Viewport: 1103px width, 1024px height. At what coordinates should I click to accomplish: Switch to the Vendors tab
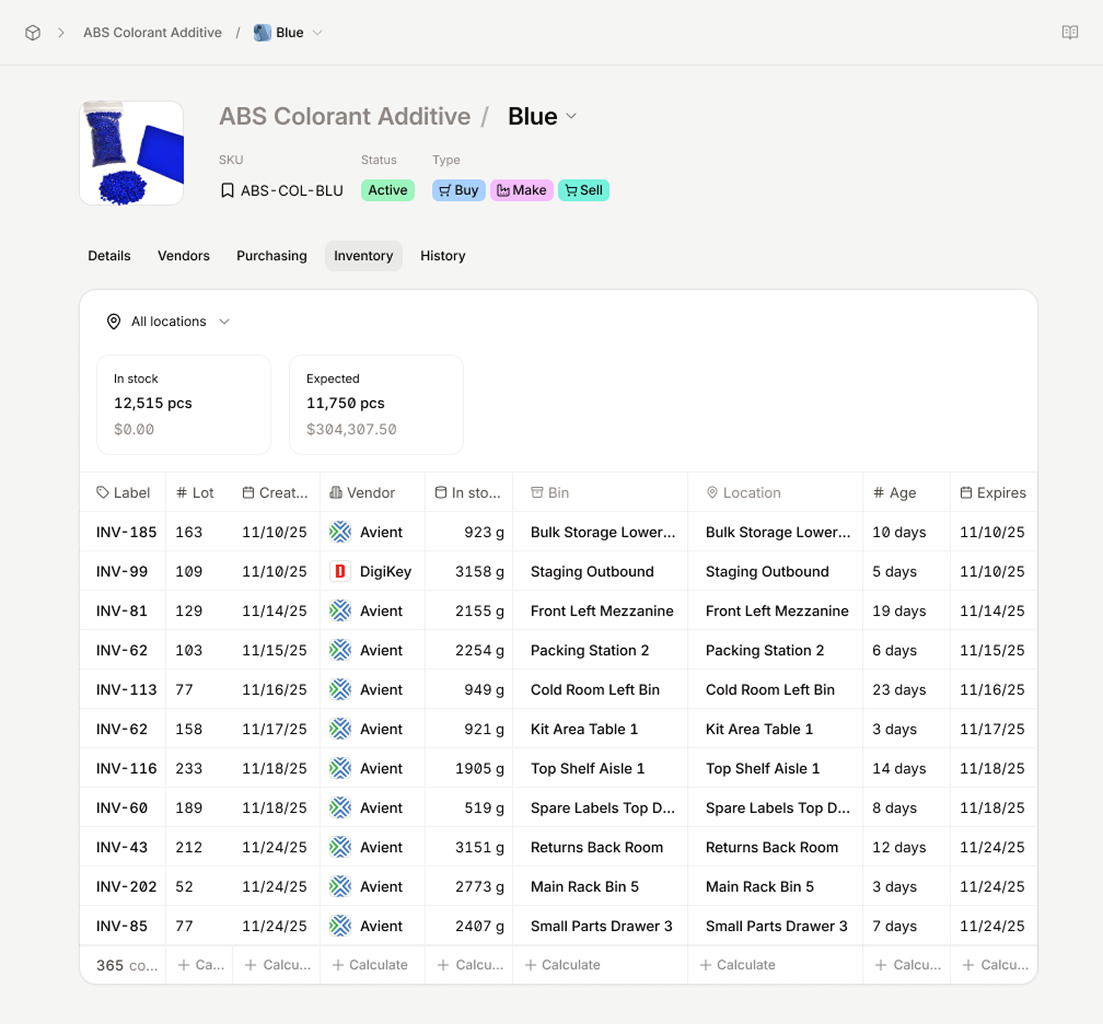click(184, 256)
